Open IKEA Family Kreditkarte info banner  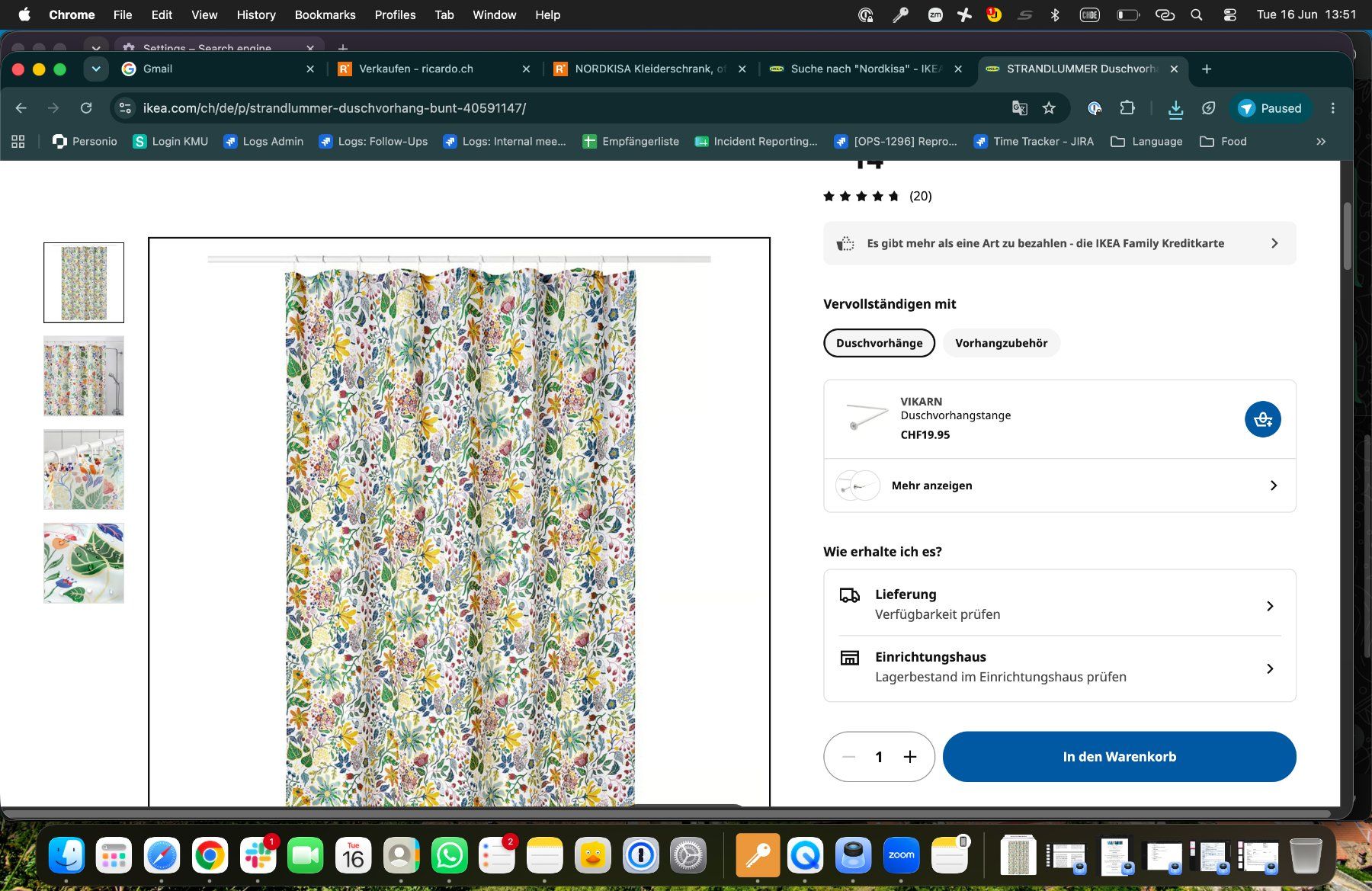point(1059,243)
